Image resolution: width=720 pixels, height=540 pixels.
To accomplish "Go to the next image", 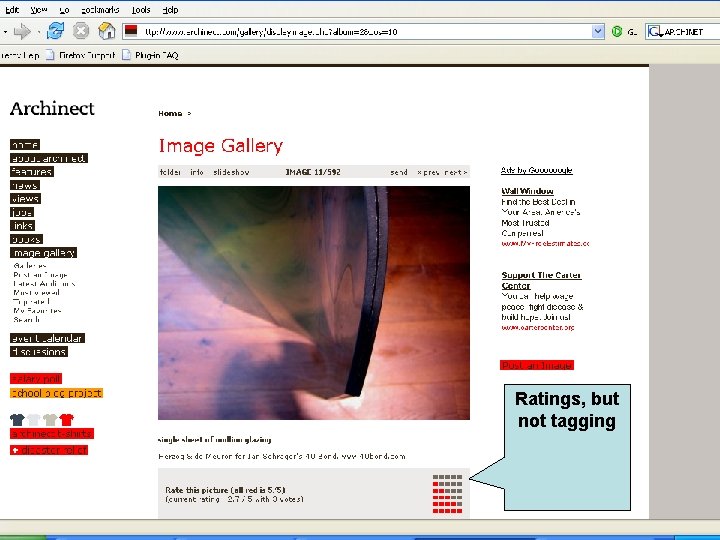I will pyautogui.click(x=456, y=172).
